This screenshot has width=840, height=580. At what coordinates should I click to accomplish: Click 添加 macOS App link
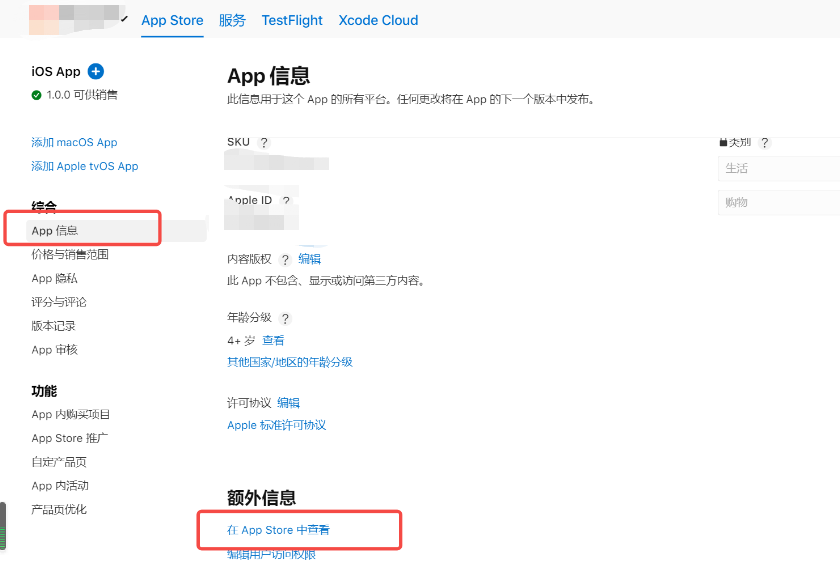[74, 142]
